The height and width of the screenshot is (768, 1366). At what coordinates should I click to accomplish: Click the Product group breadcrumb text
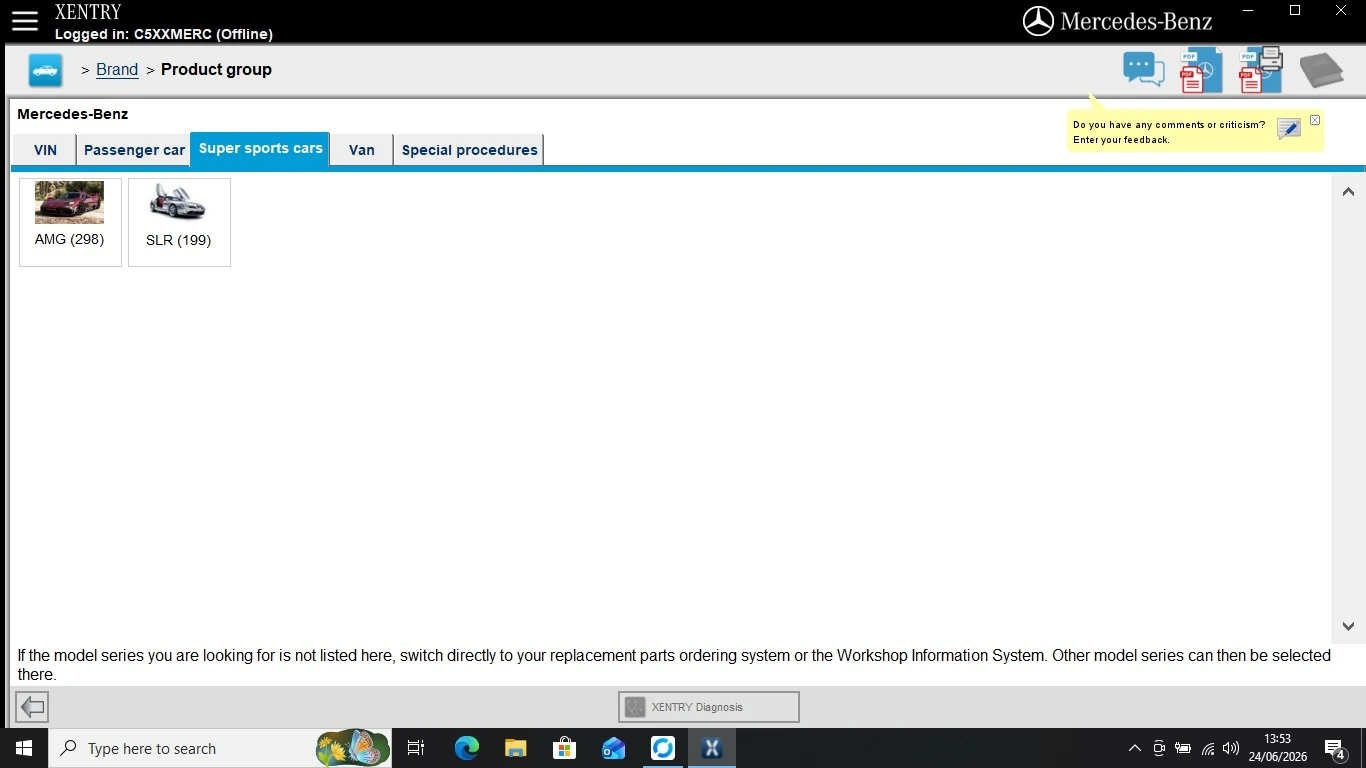click(x=216, y=70)
